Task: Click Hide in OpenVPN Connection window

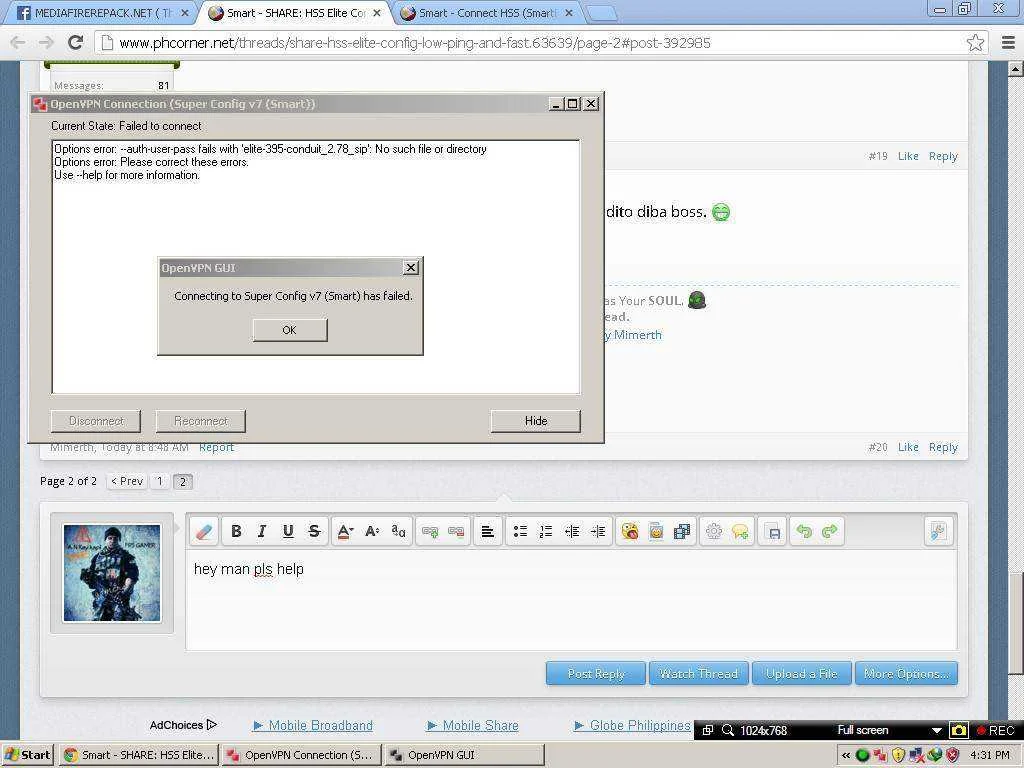Action: (536, 421)
